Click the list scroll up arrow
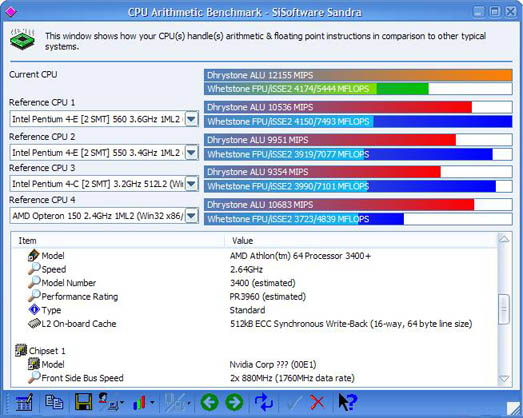The width and height of the screenshot is (523, 418). point(504,239)
